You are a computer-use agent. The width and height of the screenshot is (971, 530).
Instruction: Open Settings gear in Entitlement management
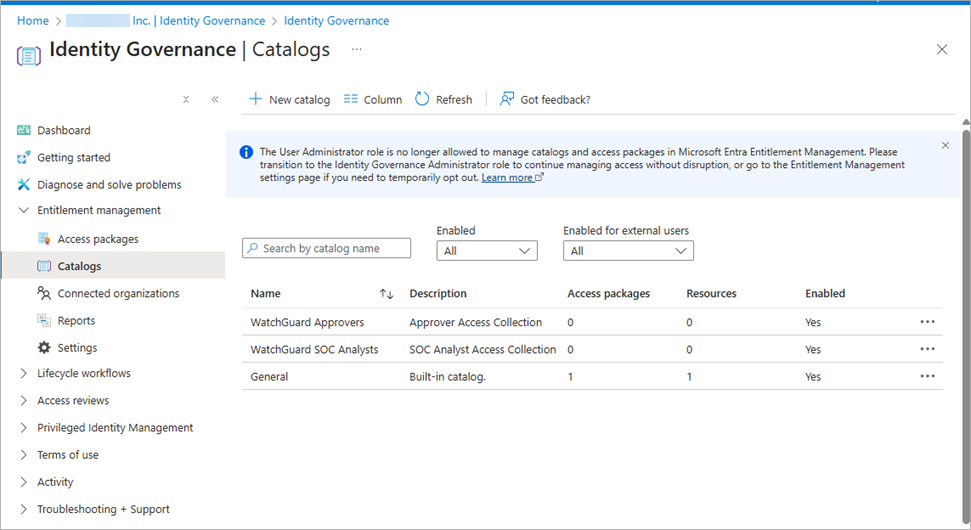click(44, 348)
